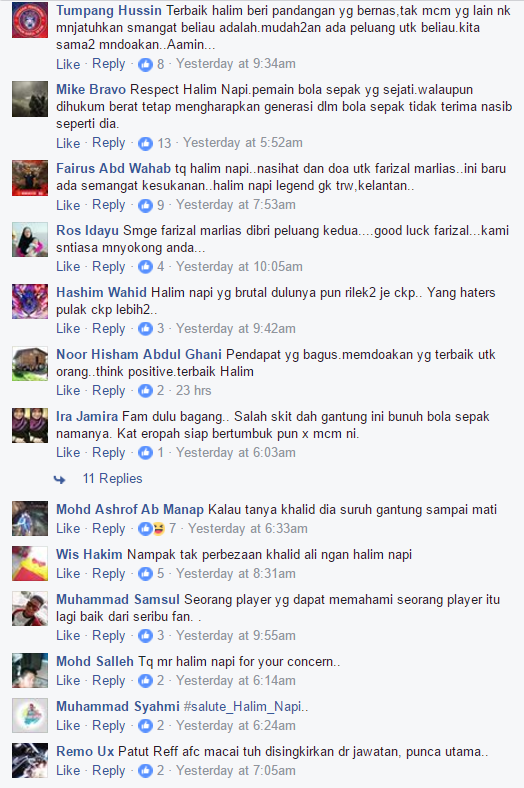Viewport: 524px width, 788px height.
Task: Open Mike Bravo's profile name link
Action: pyautogui.click(x=91, y=89)
